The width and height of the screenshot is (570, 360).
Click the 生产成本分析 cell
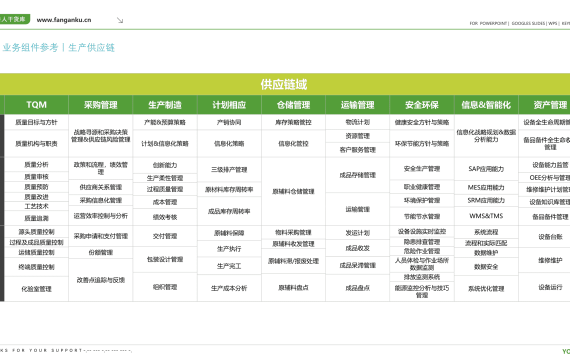click(229, 288)
